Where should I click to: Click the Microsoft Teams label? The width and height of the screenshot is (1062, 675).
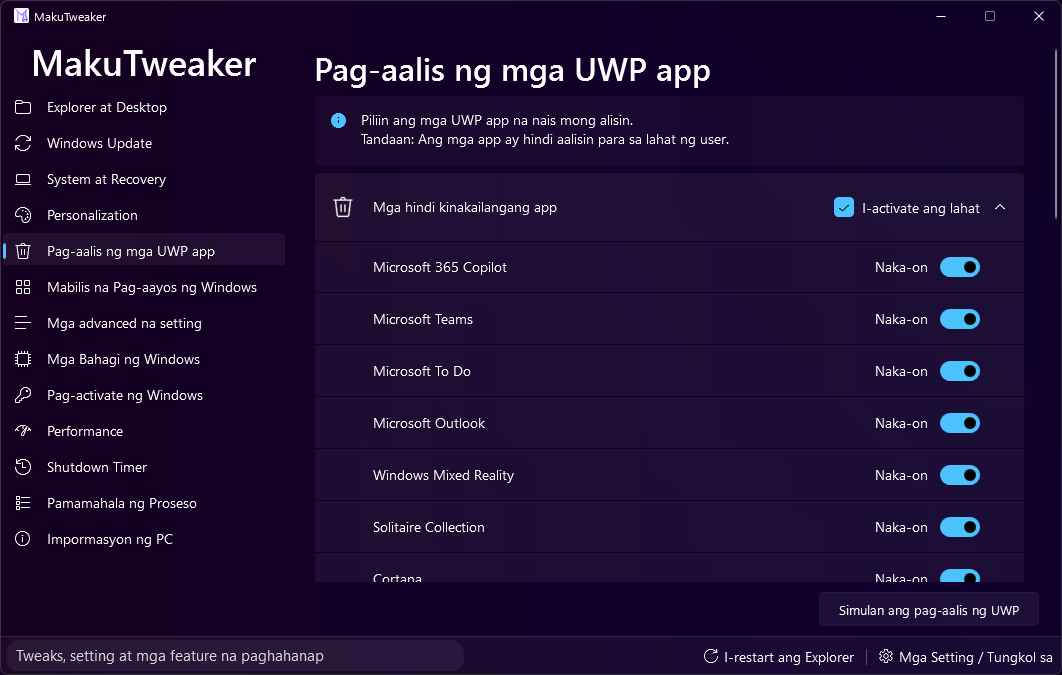click(x=423, y=319)
